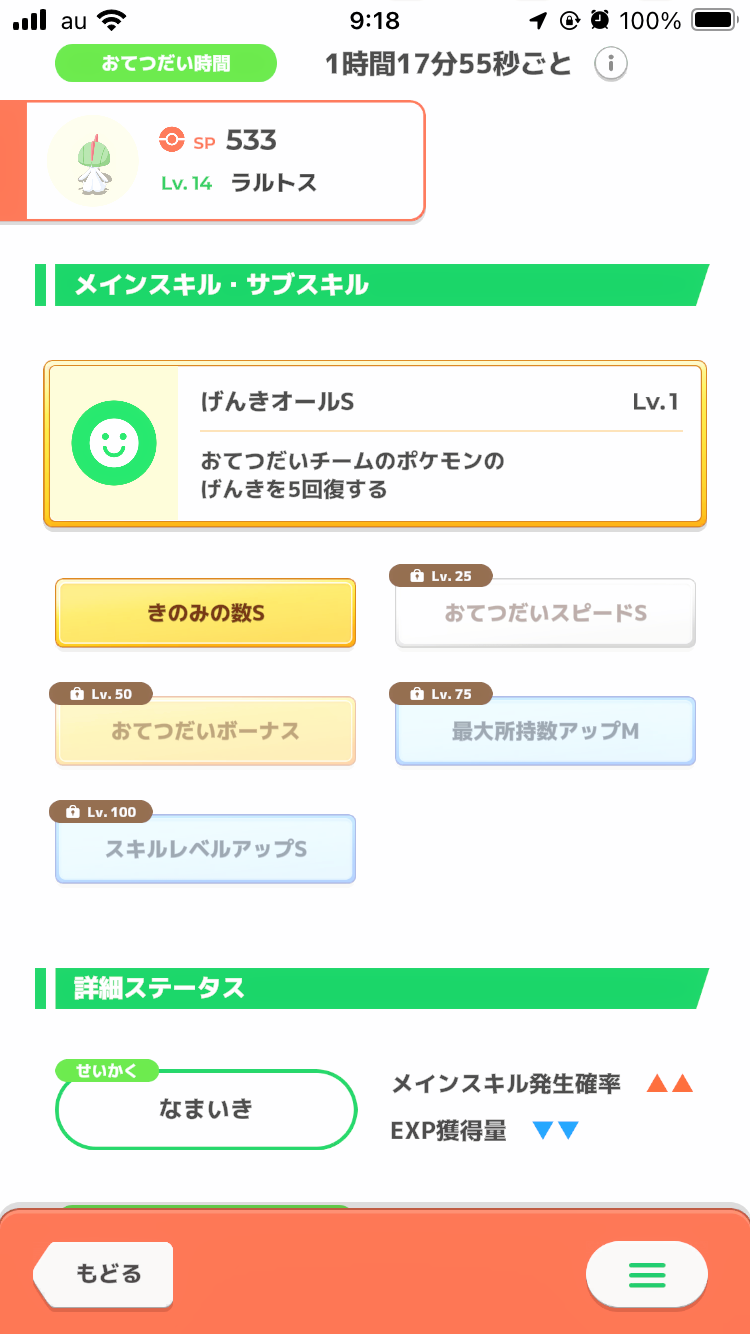Tap the なまいき nature box

tap(206, 1109)
